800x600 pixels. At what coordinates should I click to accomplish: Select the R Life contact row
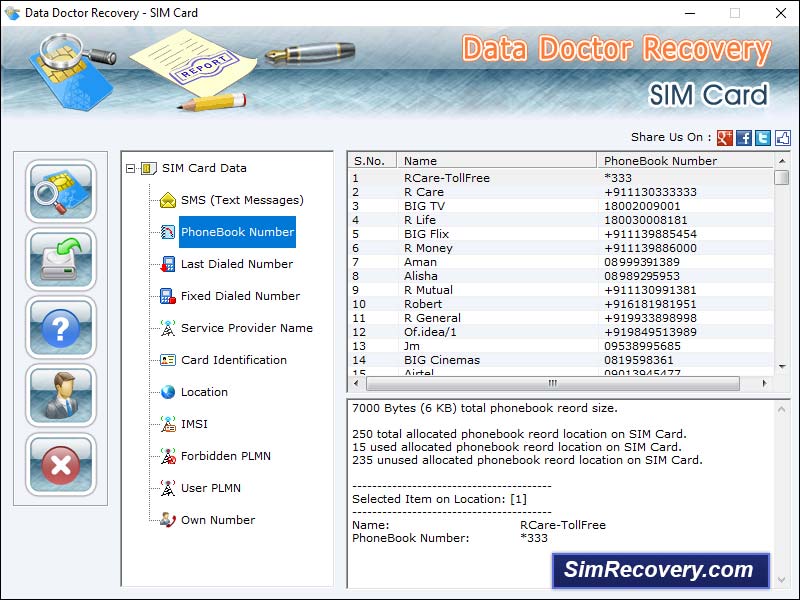click(561, 220)
